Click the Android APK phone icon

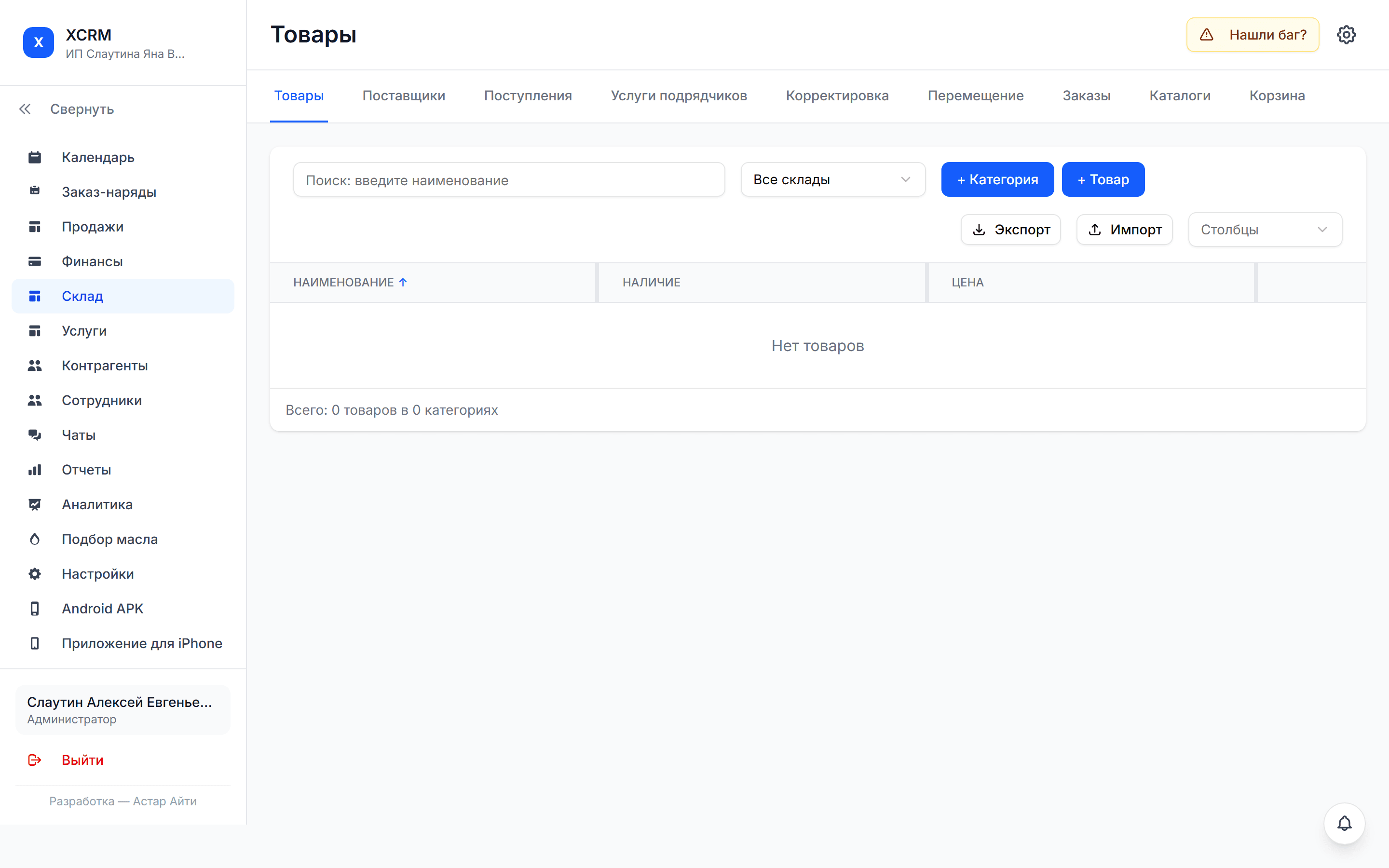(x=34, y=609)
